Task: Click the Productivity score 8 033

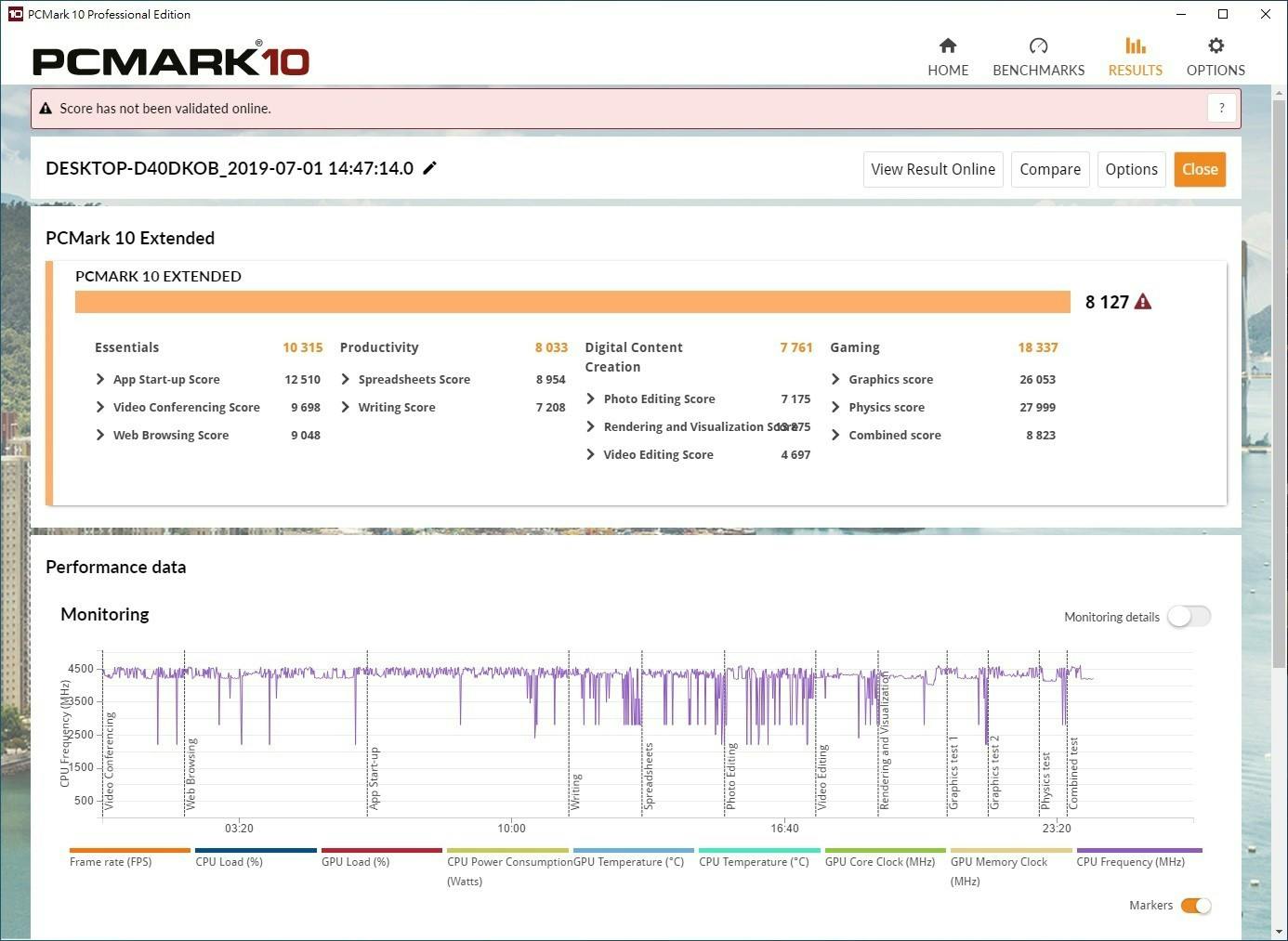Action: [x=551, y=347]
